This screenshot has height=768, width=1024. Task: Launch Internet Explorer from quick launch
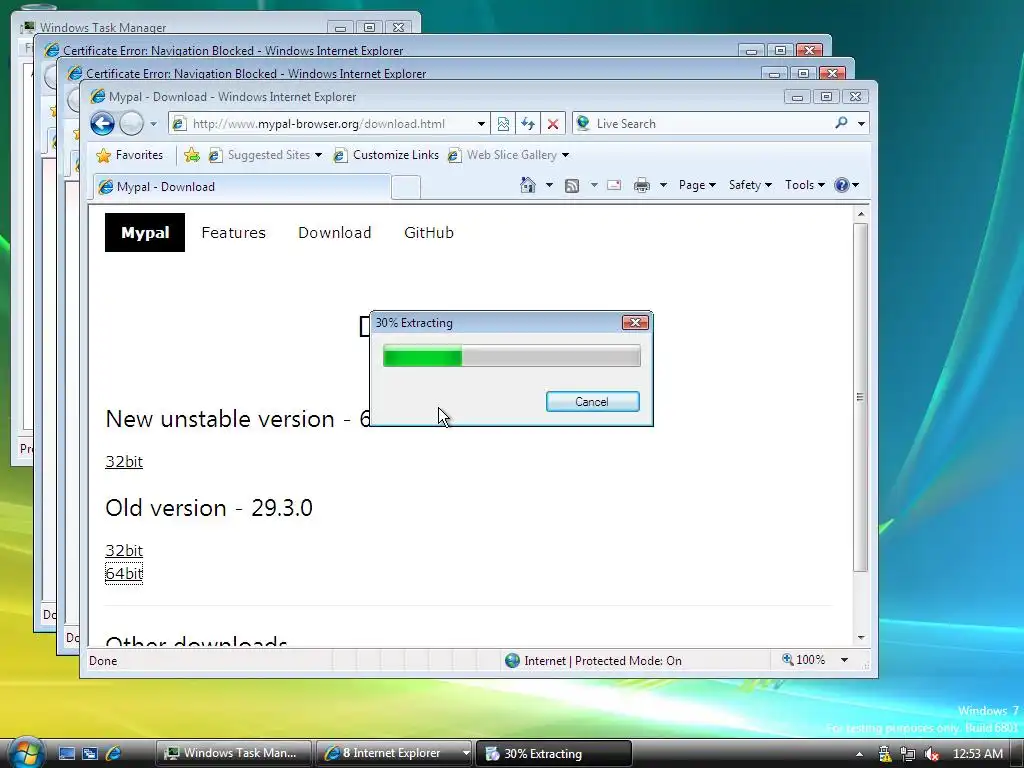(113, 753)
